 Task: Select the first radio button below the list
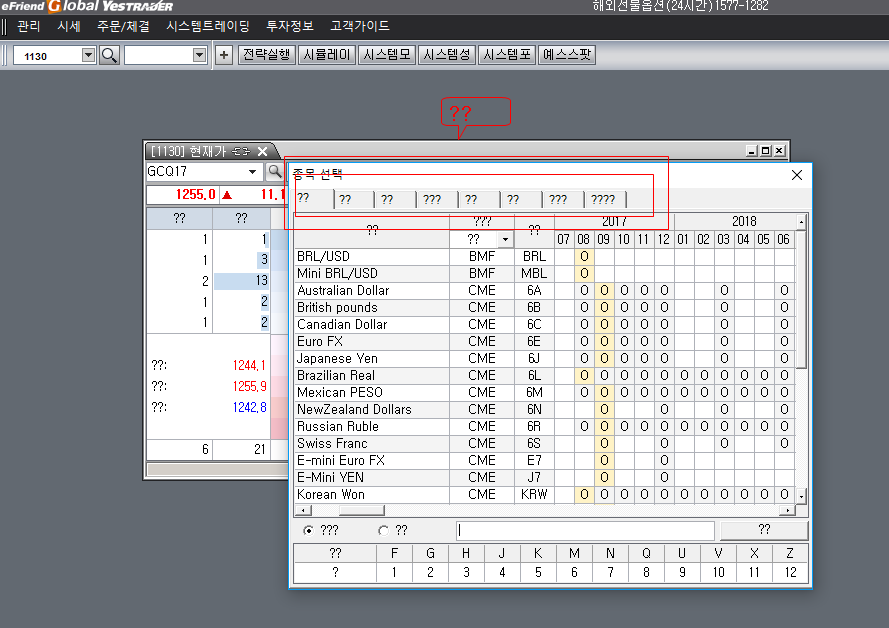[x=308, y=531]
